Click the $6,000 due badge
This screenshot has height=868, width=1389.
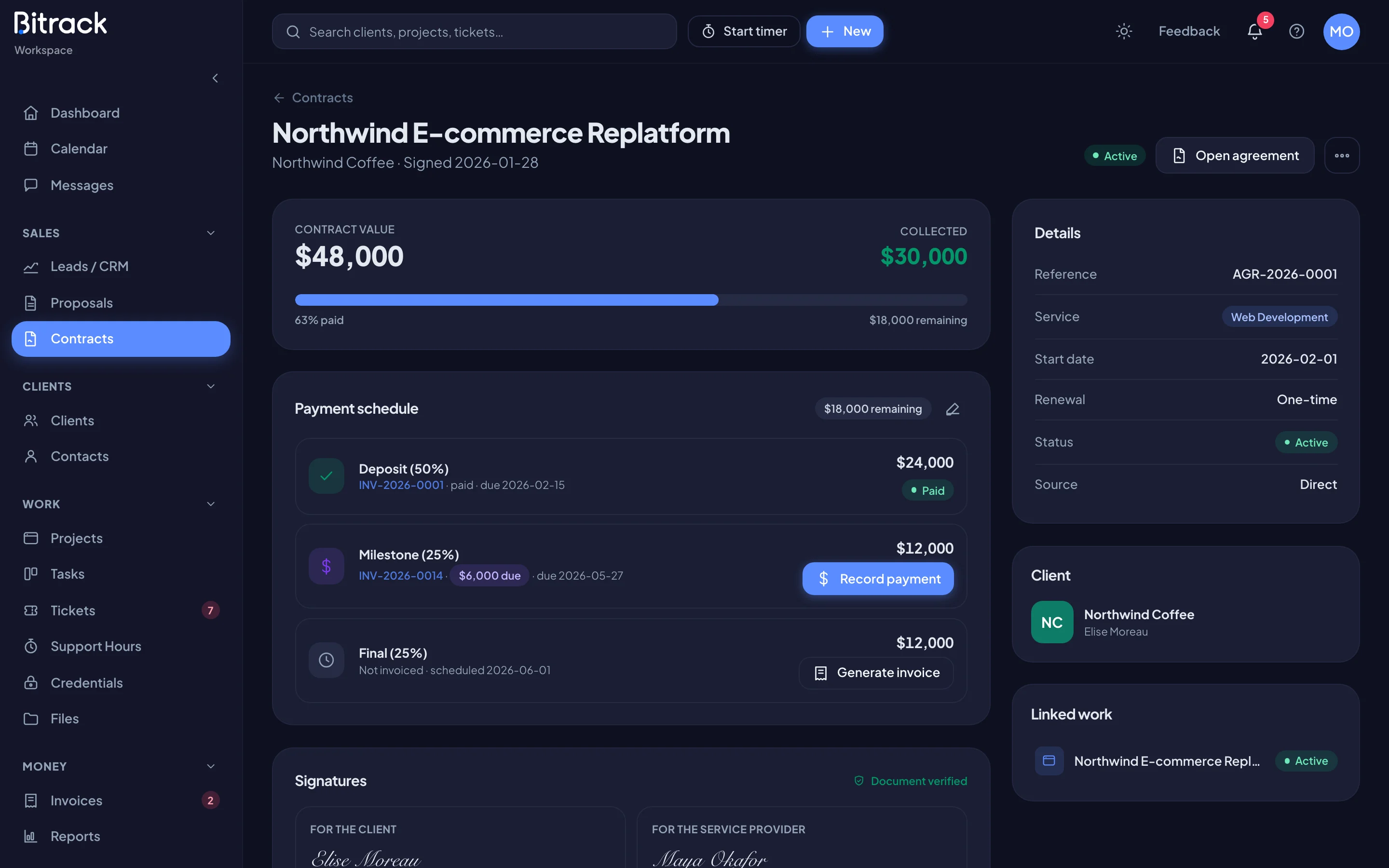[x=489, y=576]
